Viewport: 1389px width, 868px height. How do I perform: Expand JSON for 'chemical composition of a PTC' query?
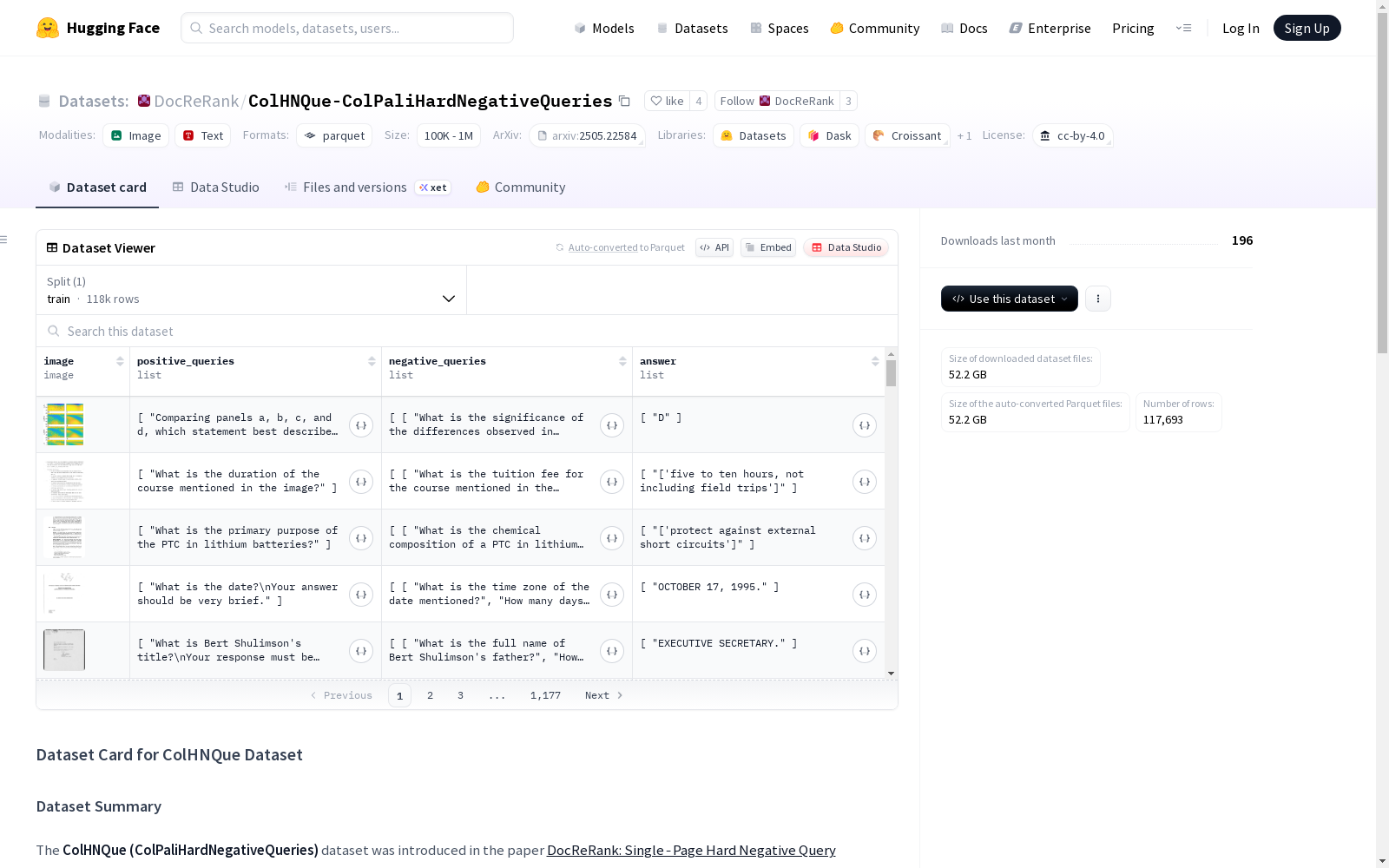click(612, 538)
